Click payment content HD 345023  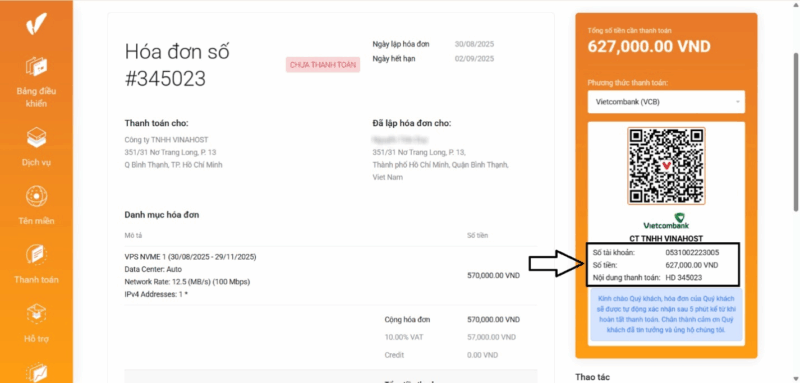pyautogui.click(x=684, y=278)
